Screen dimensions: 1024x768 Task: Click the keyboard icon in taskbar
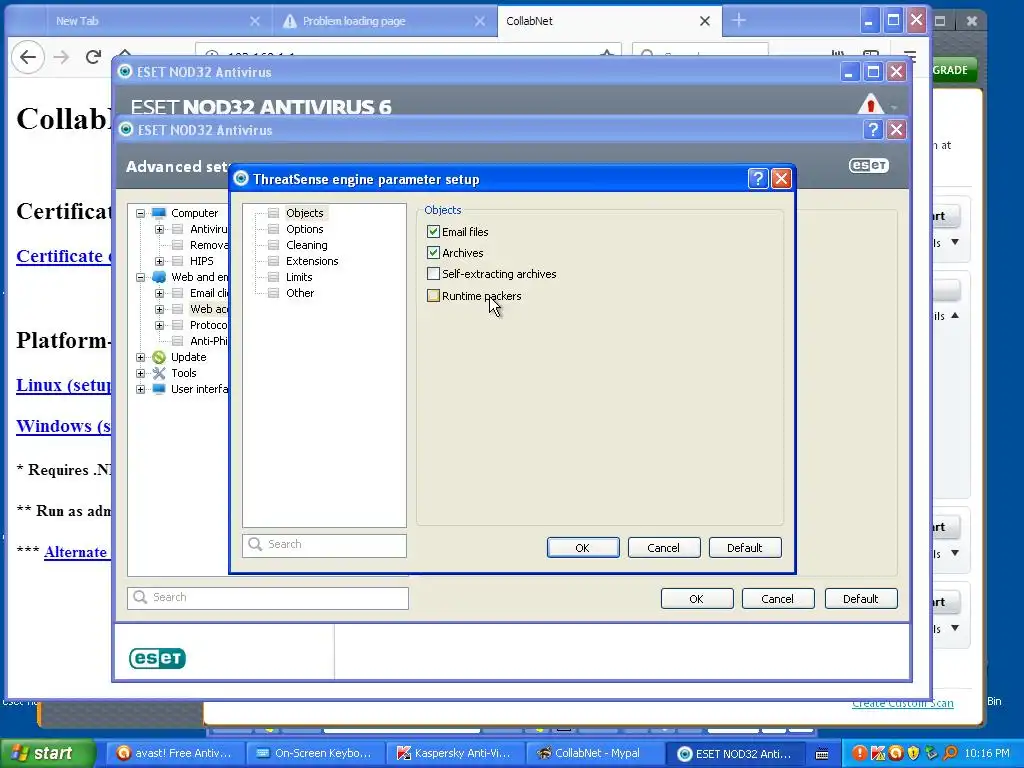point(822,754)
